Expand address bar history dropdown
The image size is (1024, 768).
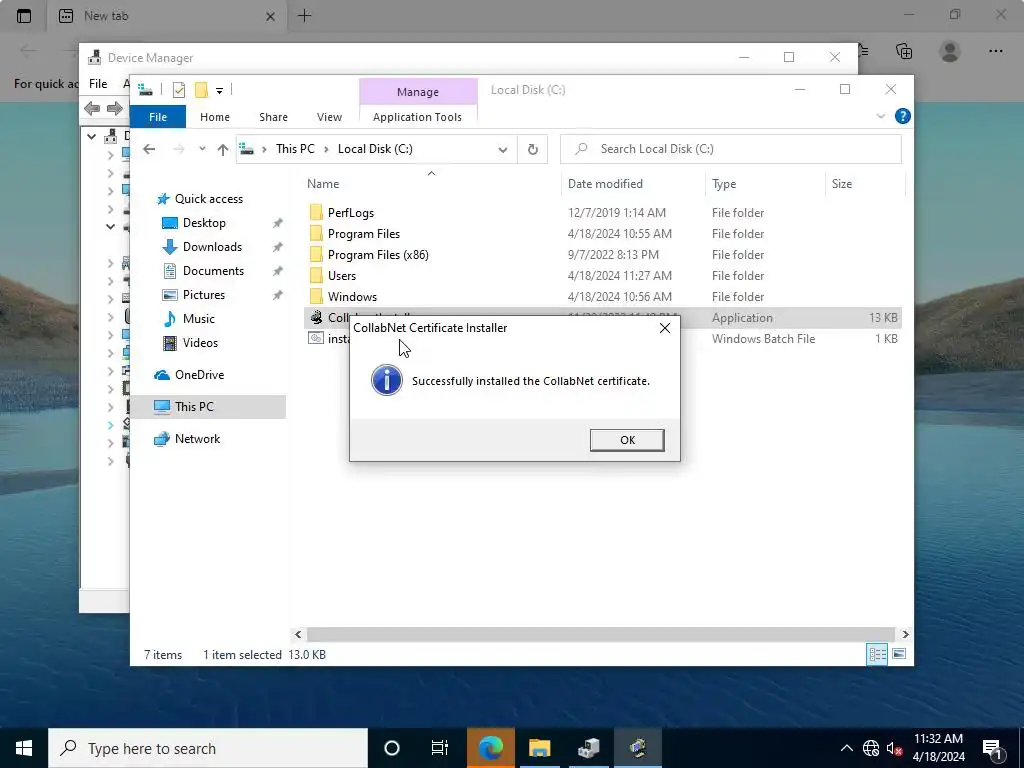pos(502,150)
